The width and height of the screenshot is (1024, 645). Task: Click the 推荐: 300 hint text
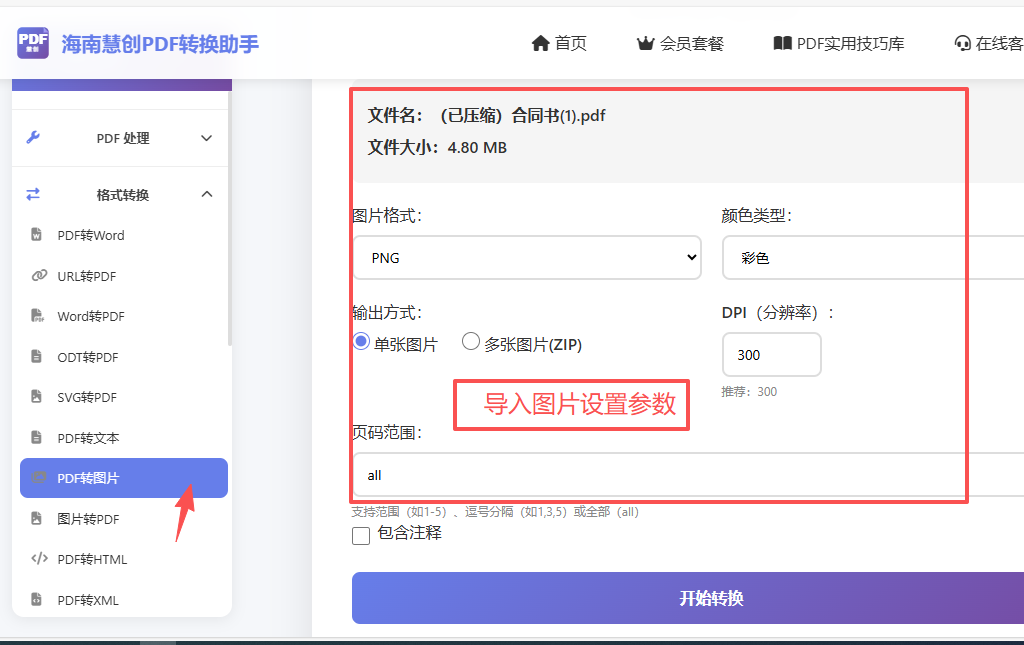point(749,392)
